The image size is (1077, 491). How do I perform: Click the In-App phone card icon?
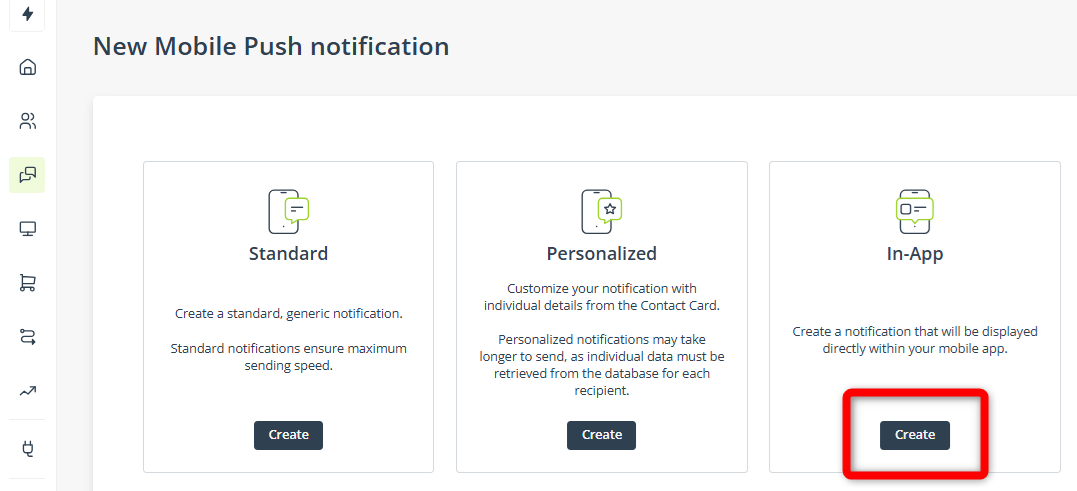[x=915, y=212]
